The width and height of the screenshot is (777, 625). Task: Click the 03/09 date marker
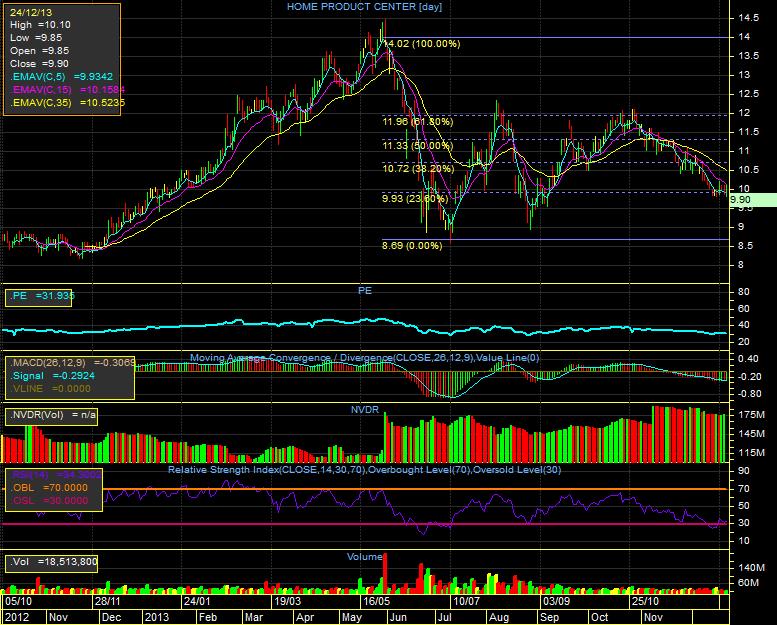pos(556,601)
